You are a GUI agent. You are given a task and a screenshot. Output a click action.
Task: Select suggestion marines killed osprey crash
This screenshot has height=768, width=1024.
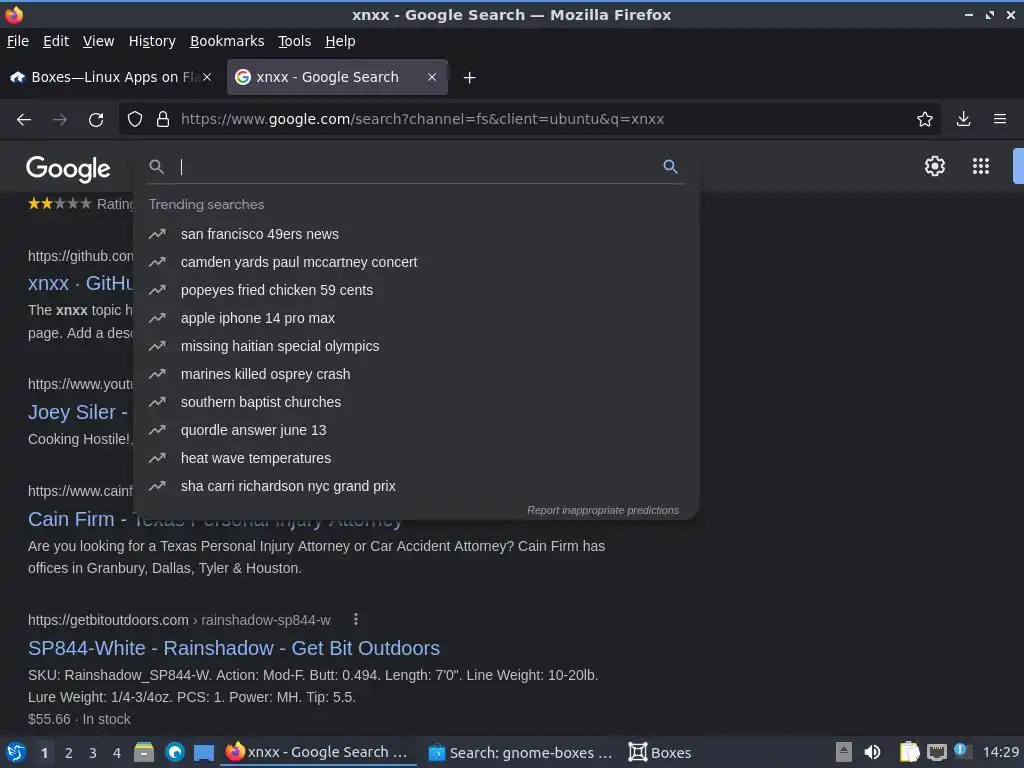click(416, 374)
